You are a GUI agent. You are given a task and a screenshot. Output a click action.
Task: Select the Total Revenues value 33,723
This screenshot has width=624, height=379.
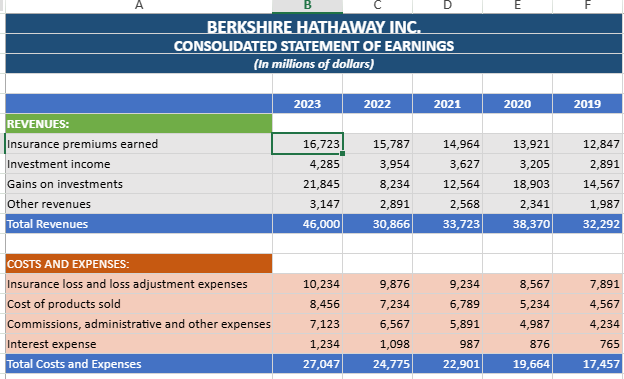click(x=447, y=224)
